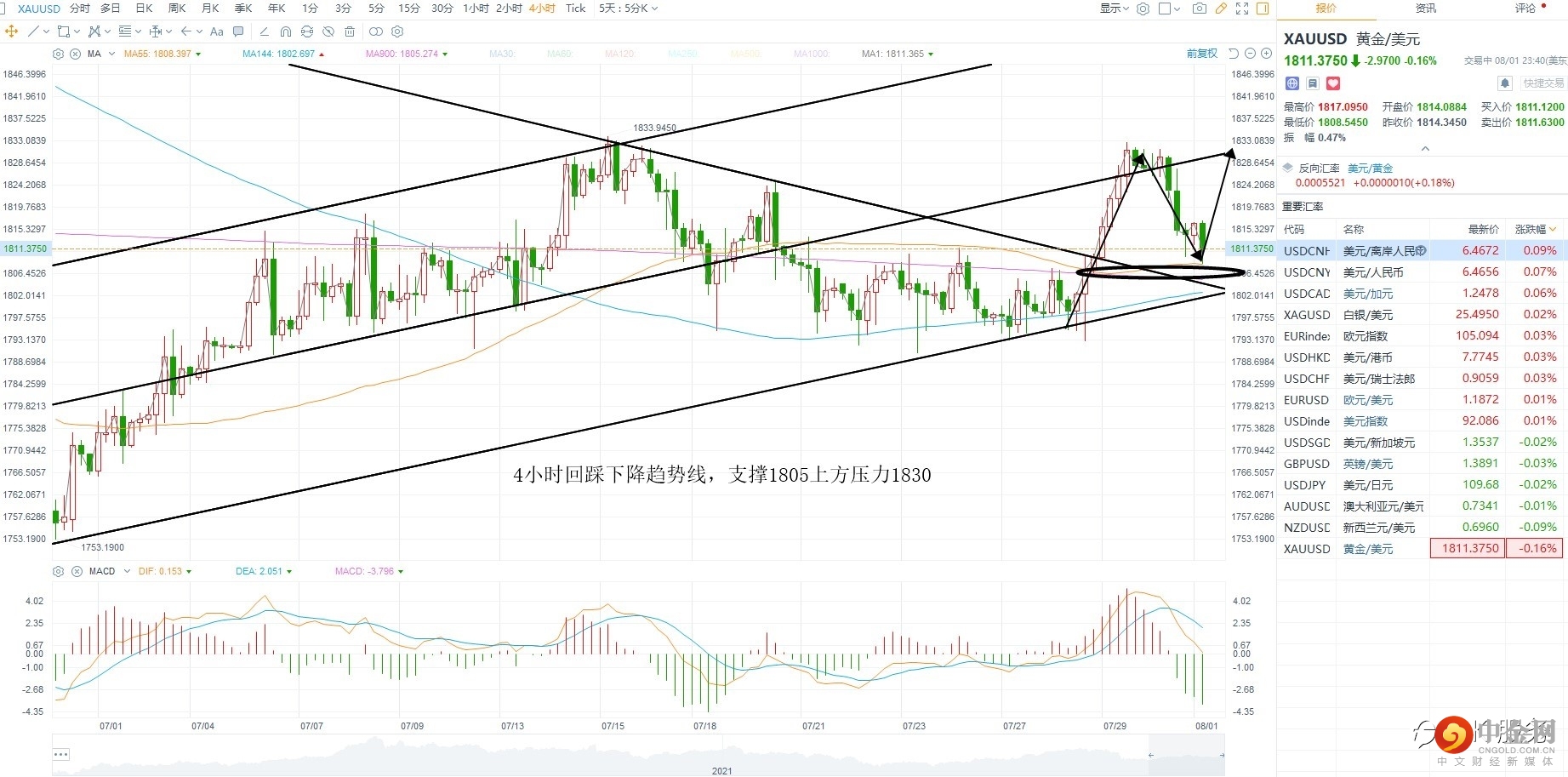Switch to 周K weekly timeframe

(x=177, y=9)
